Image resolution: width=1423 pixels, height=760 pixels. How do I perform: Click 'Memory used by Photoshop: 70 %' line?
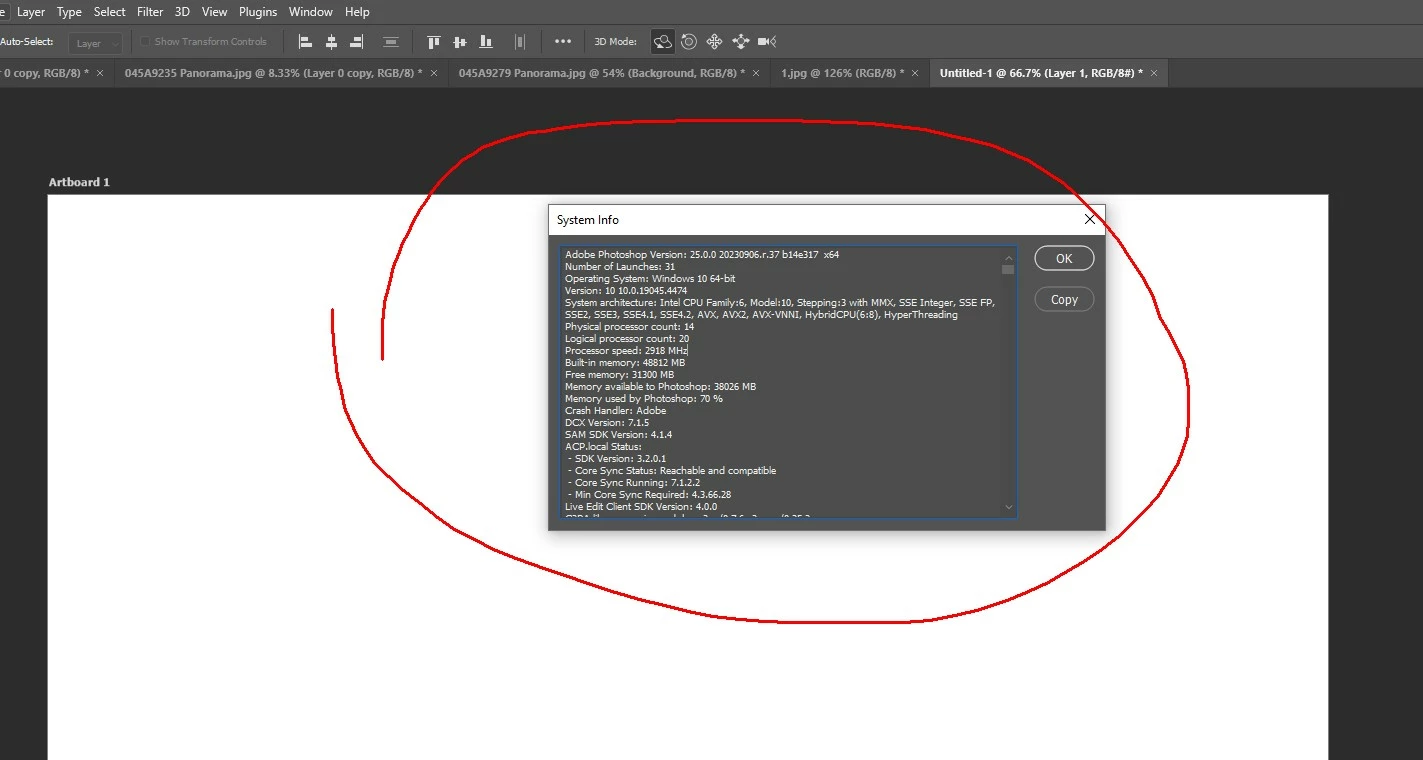pos(644,399)
